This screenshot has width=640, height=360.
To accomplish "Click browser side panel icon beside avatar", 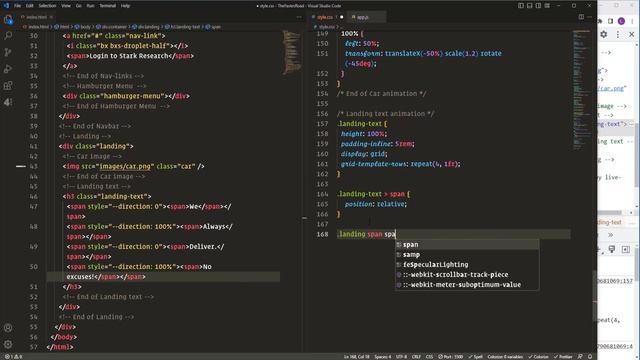I will (x=611, y=21).
